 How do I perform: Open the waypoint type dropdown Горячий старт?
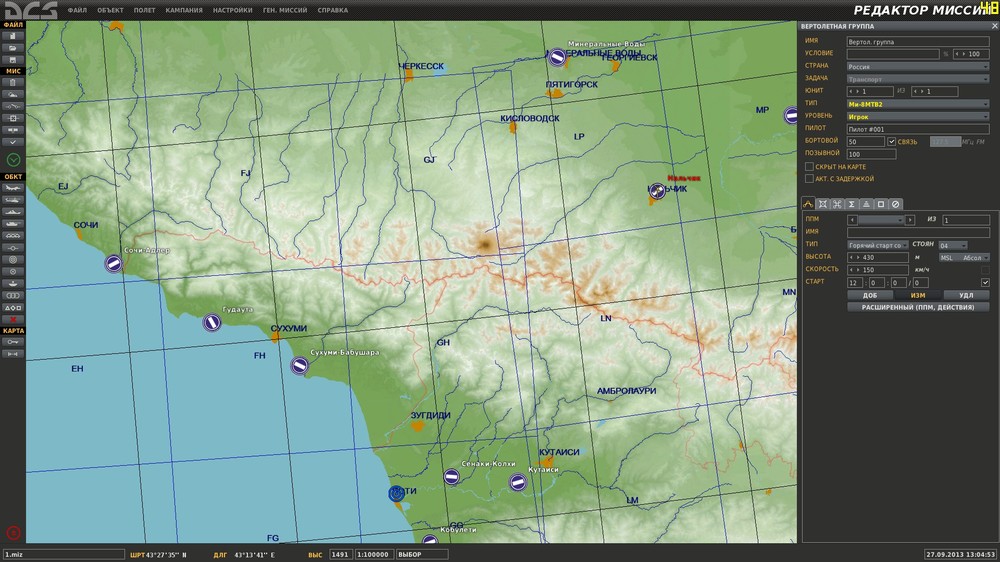[x=878, y=245]
